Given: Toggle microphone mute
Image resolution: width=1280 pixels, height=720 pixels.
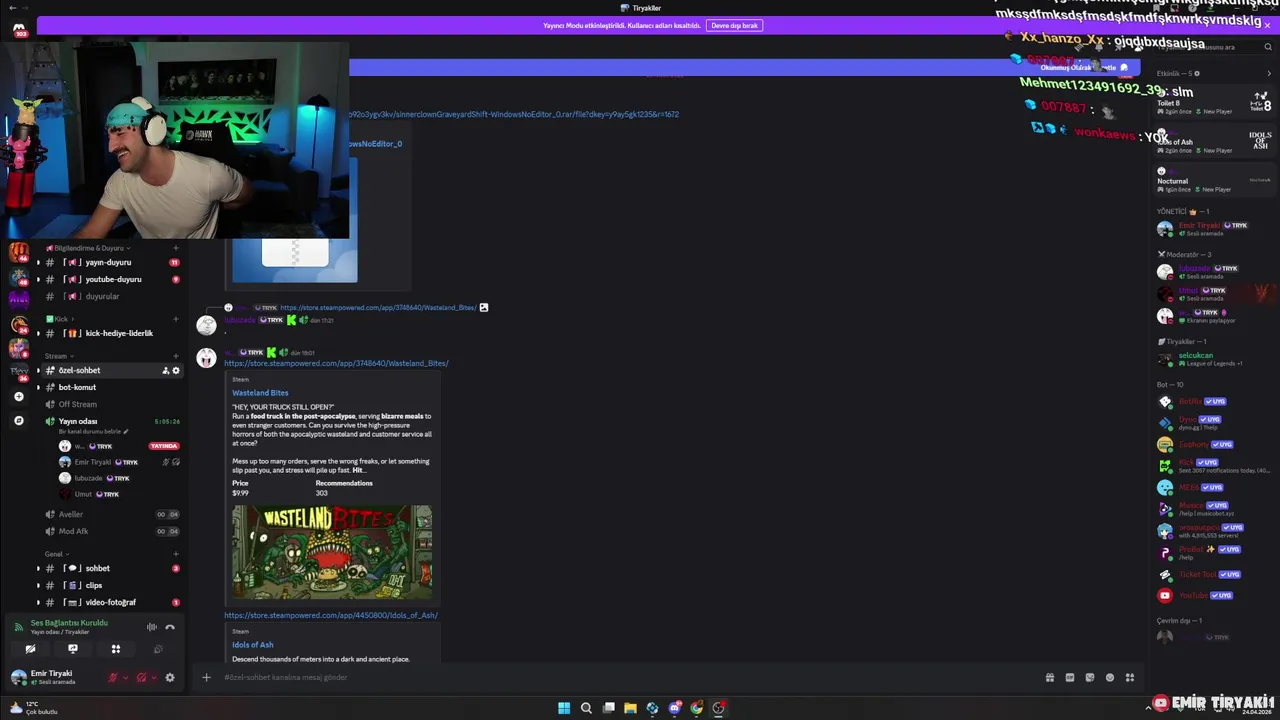Looking at the screenshot, I should click(x=113, y=678).
